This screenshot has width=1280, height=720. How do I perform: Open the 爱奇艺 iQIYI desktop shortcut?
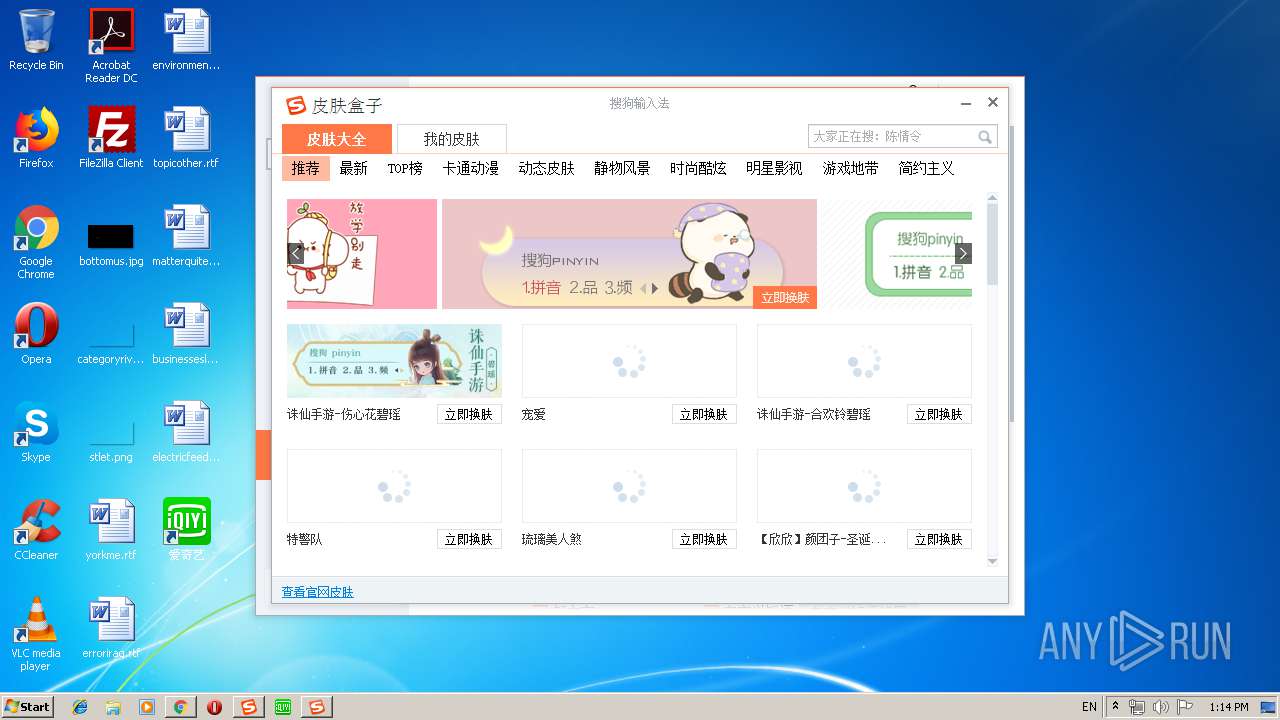pyautogui.click(x=186, y=530)
